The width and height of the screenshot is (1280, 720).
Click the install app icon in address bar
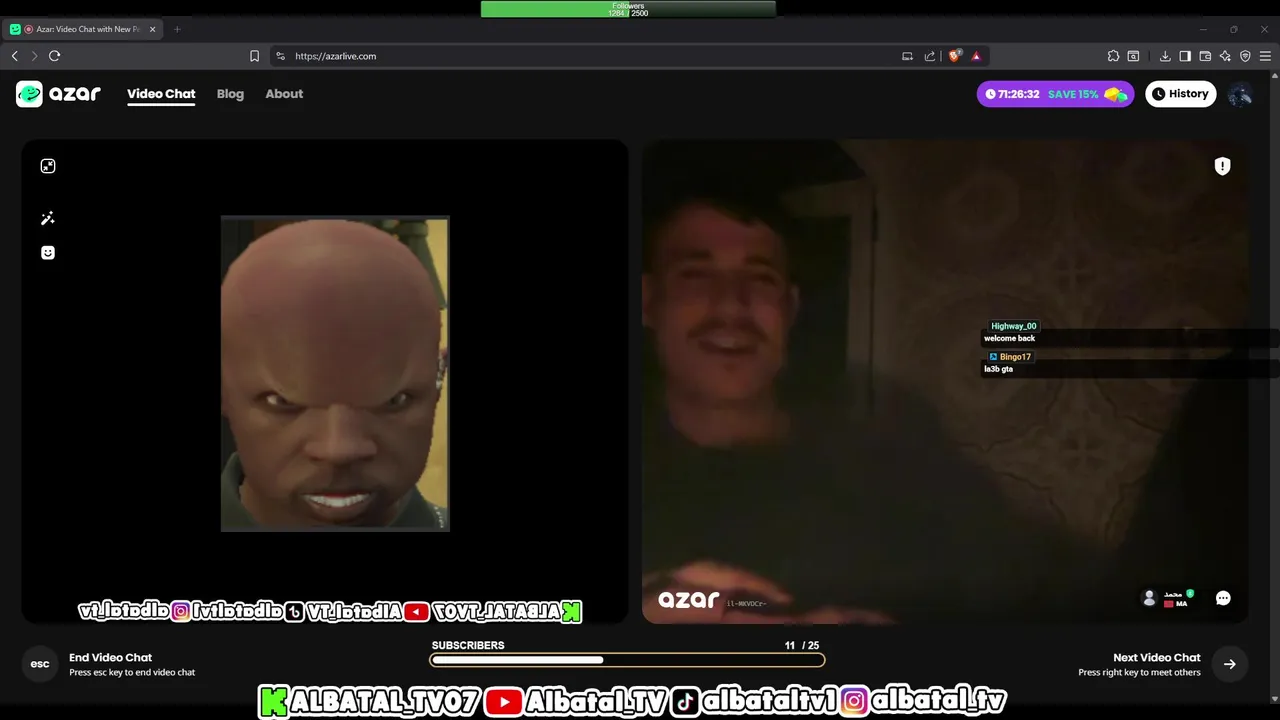coord(907,56)
